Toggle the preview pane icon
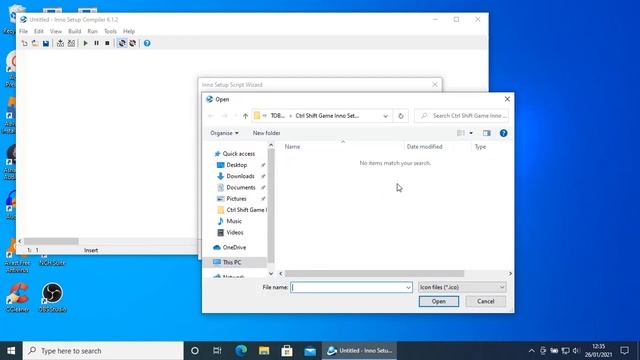Screen dimensions: 640x360 (487, 133)
